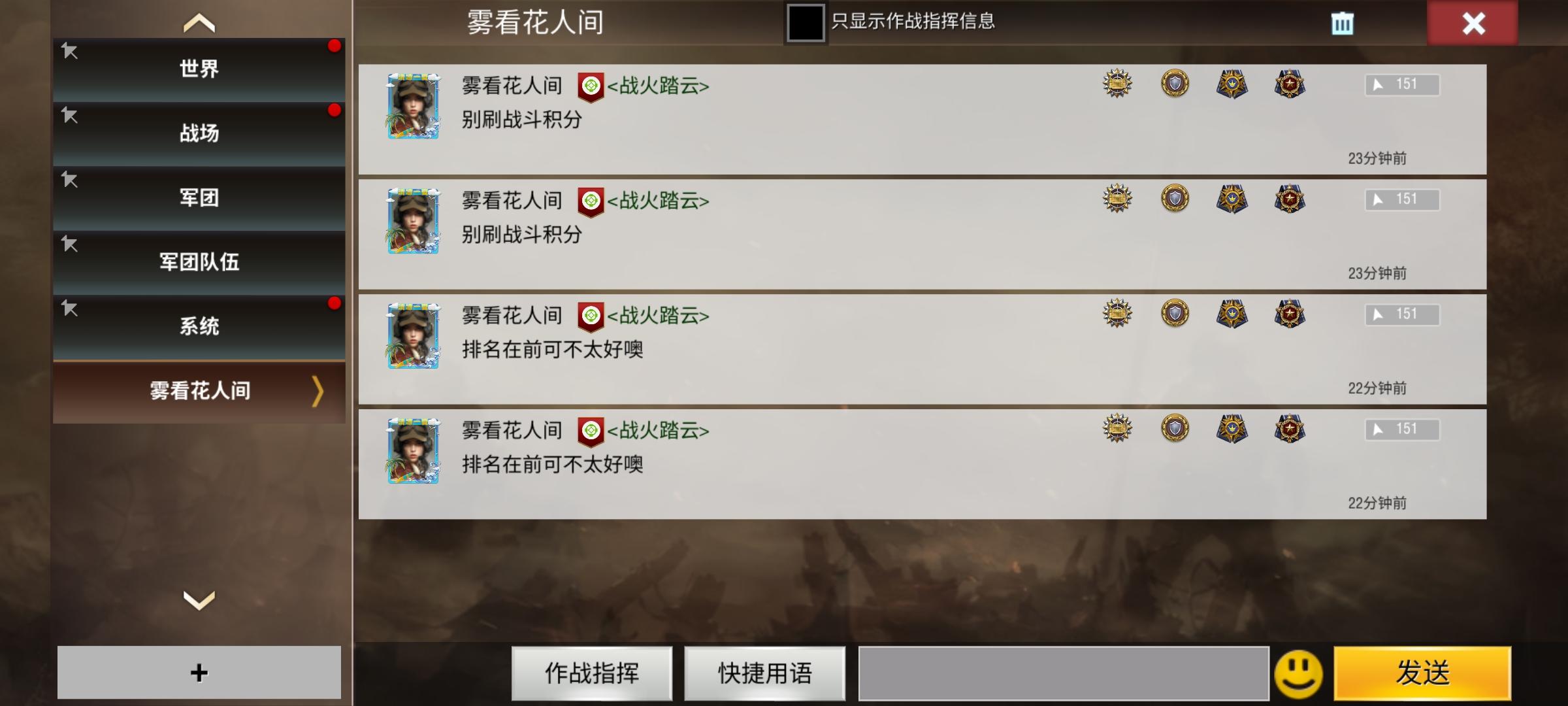1568x706 pixels.
Task: Click the pin icon on 战场 channel
Action: point(70,116)
